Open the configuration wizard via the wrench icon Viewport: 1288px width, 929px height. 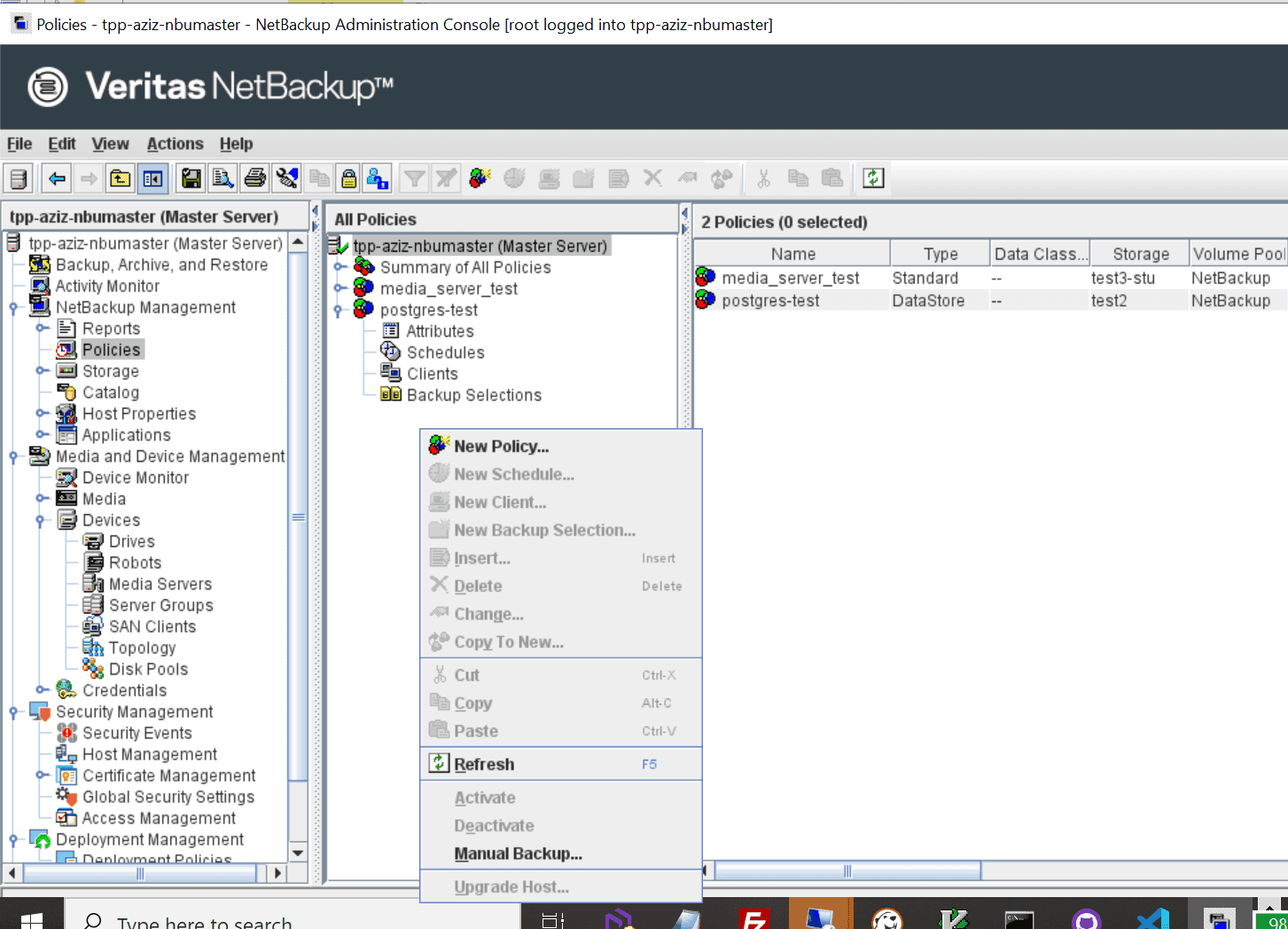tap(286, 178)
